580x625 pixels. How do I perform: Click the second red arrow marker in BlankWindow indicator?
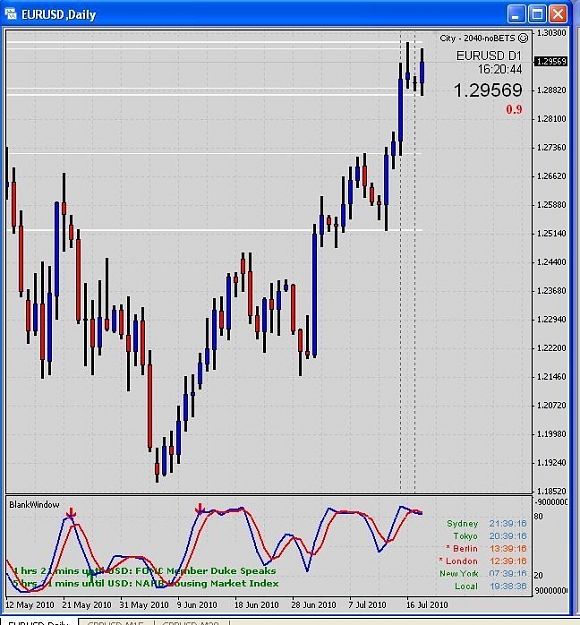[200, 509]
